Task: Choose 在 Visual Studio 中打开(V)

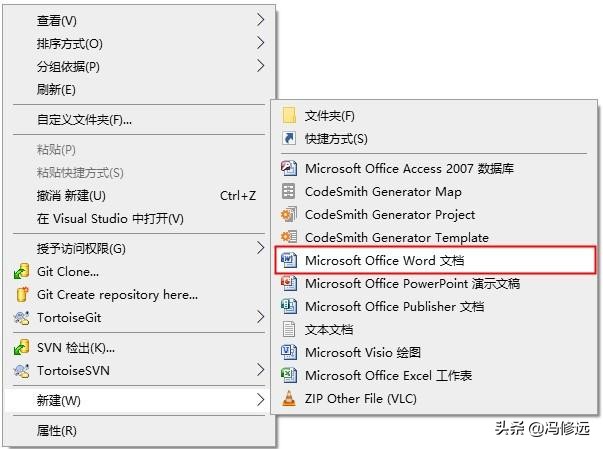Action: 110,218
